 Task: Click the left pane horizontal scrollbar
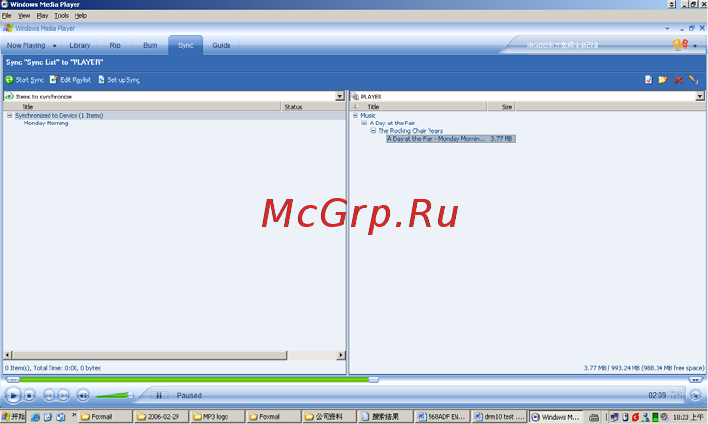pyautogui.click(x=149, y=355)
